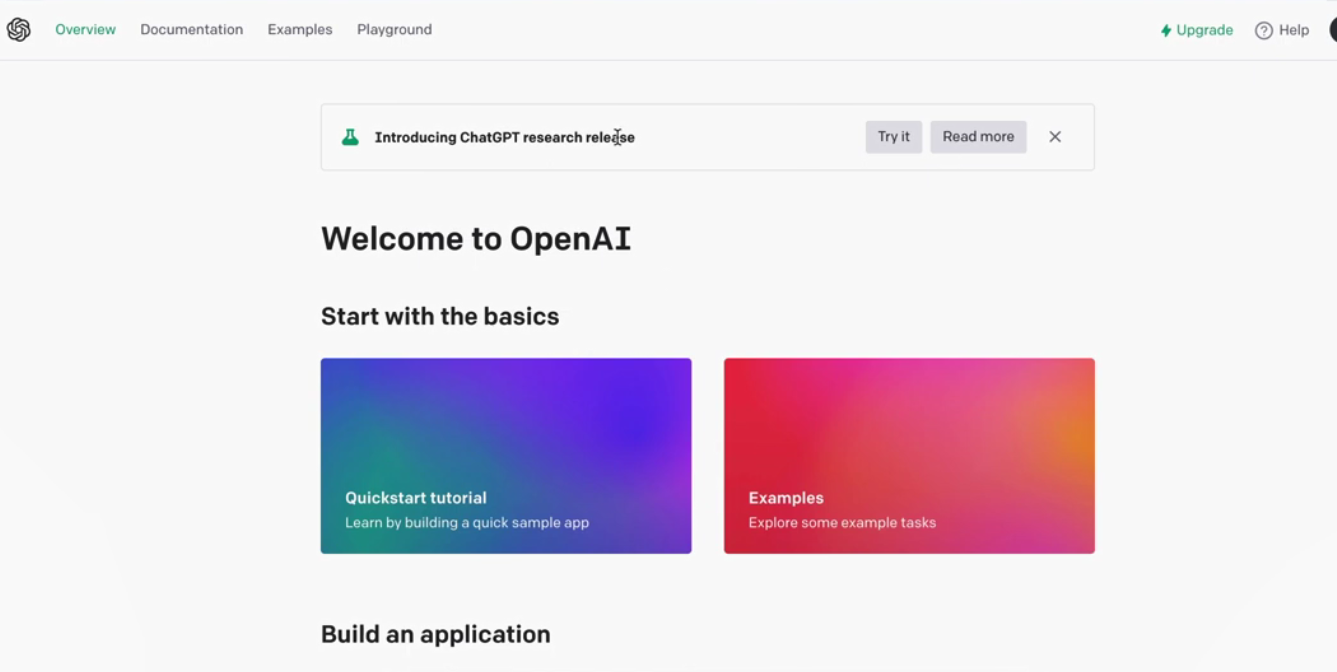The width and height of the screenshot is (1337, 672).
Task: Click the ChatGPT research release announcement text
Action: click(504, 137)
